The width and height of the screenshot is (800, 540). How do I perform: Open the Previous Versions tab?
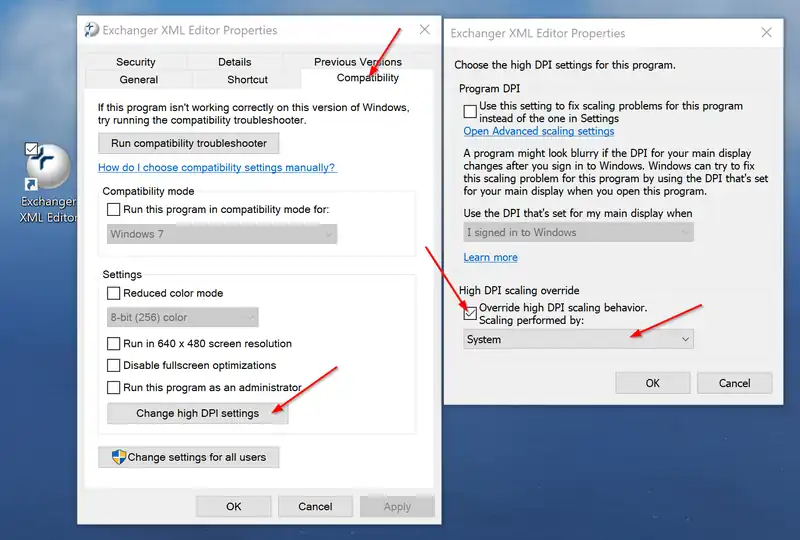click(x=357, y=62)
